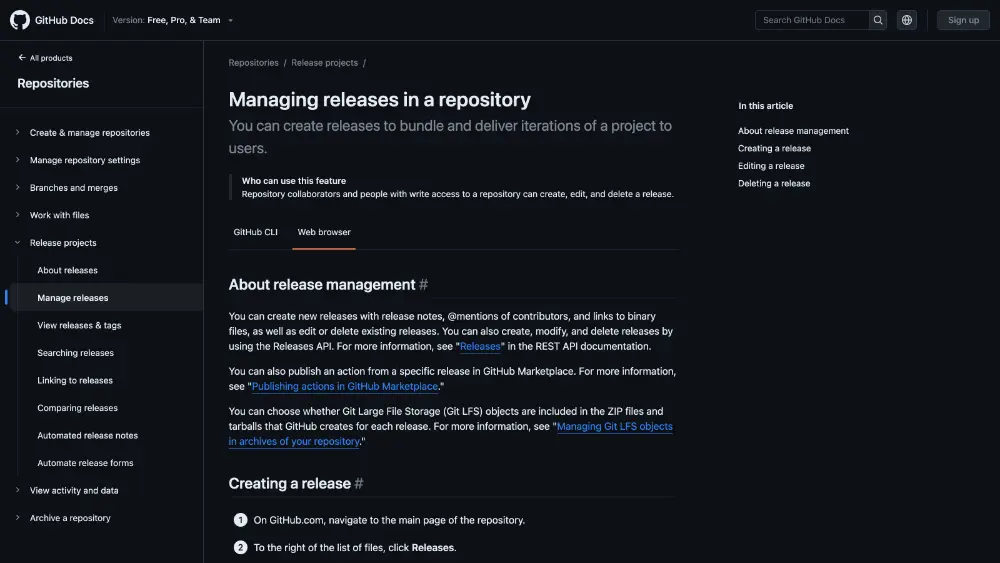Image resolution: width=1000 pixels, height=563 pixels.
Task: Open the Version Free, Pro, & Team dropdown
Action: (x=173, y=20)
